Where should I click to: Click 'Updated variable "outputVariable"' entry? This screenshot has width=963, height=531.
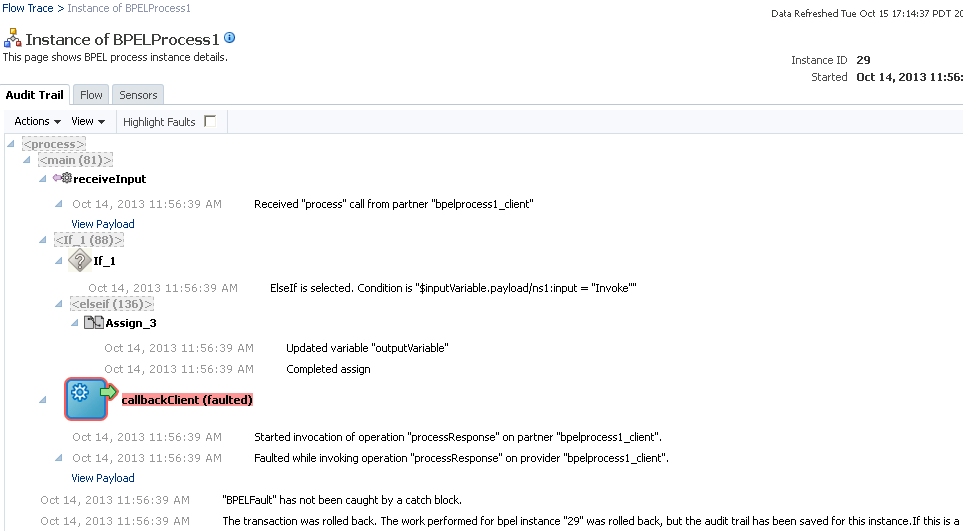point(367,348)
